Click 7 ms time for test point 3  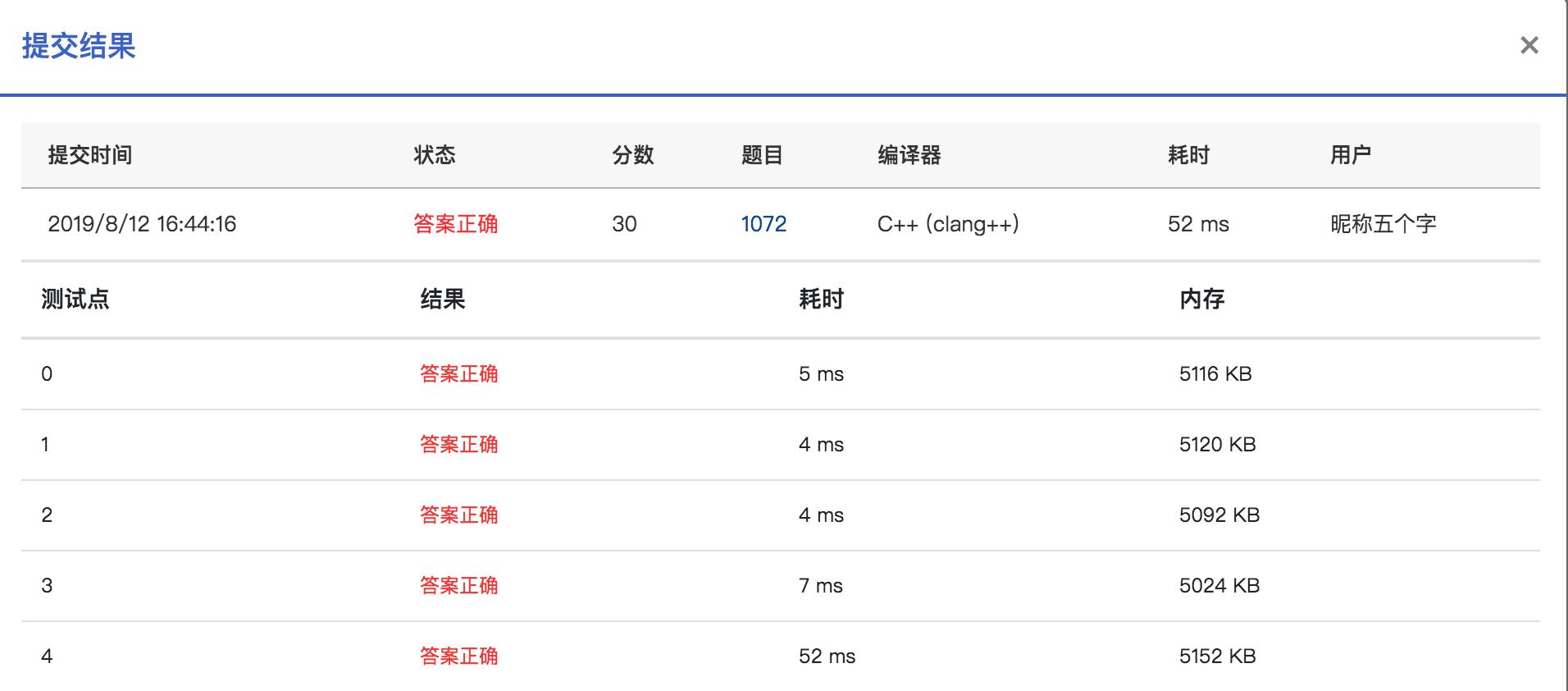tap(821, 586)
